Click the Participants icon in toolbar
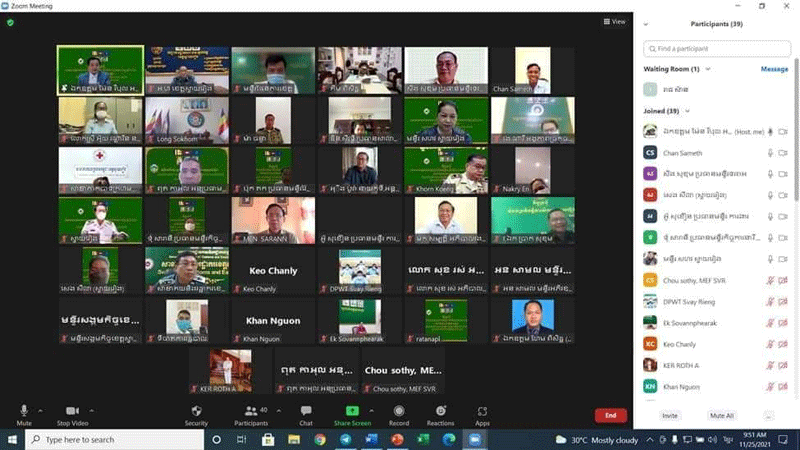This screenshot has width=800, height=450. pyautogui.click(x=250, y=412)
